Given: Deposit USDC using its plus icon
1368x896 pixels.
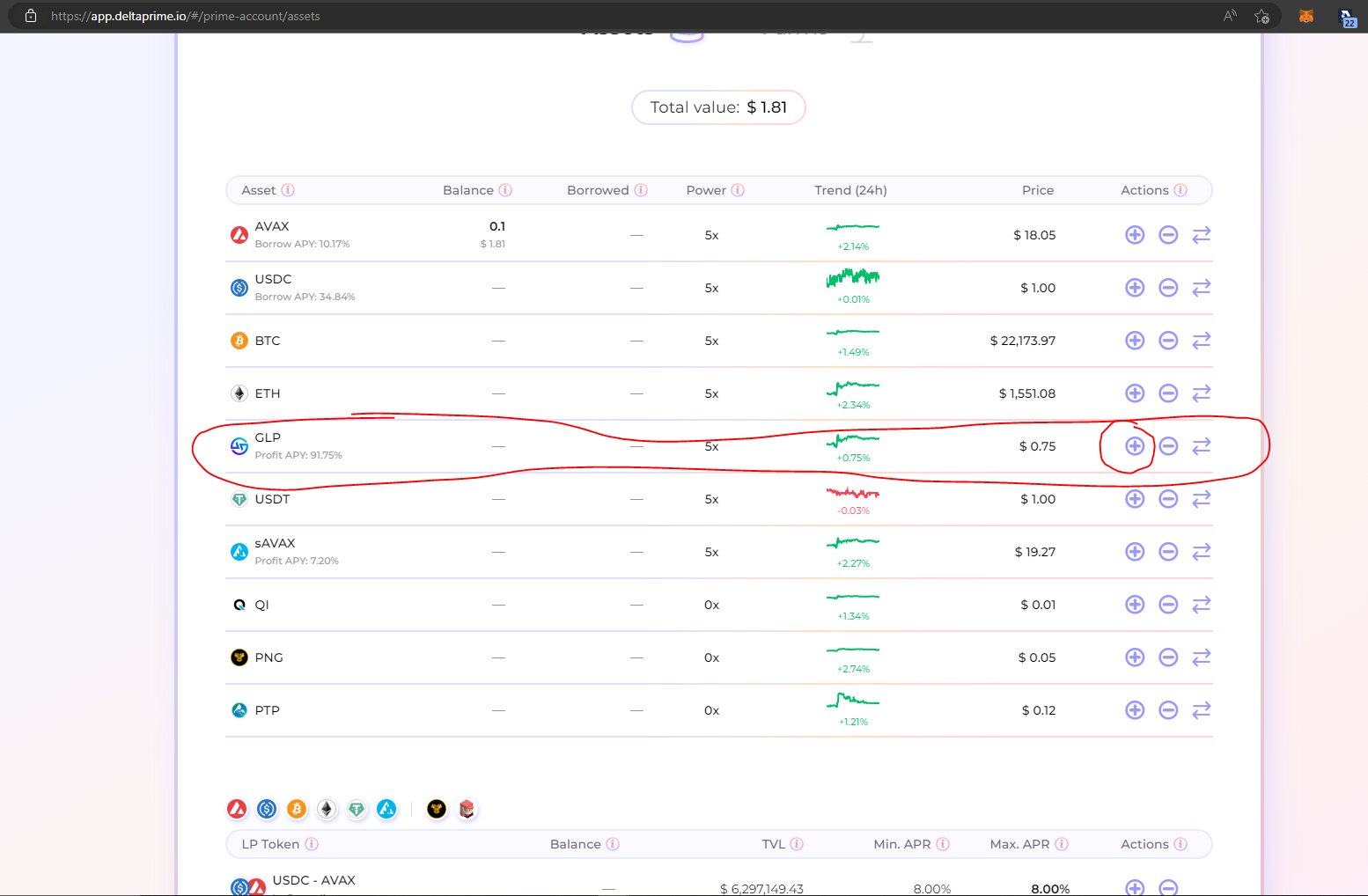Looking at the screenshot, I should click(1134, 288).
